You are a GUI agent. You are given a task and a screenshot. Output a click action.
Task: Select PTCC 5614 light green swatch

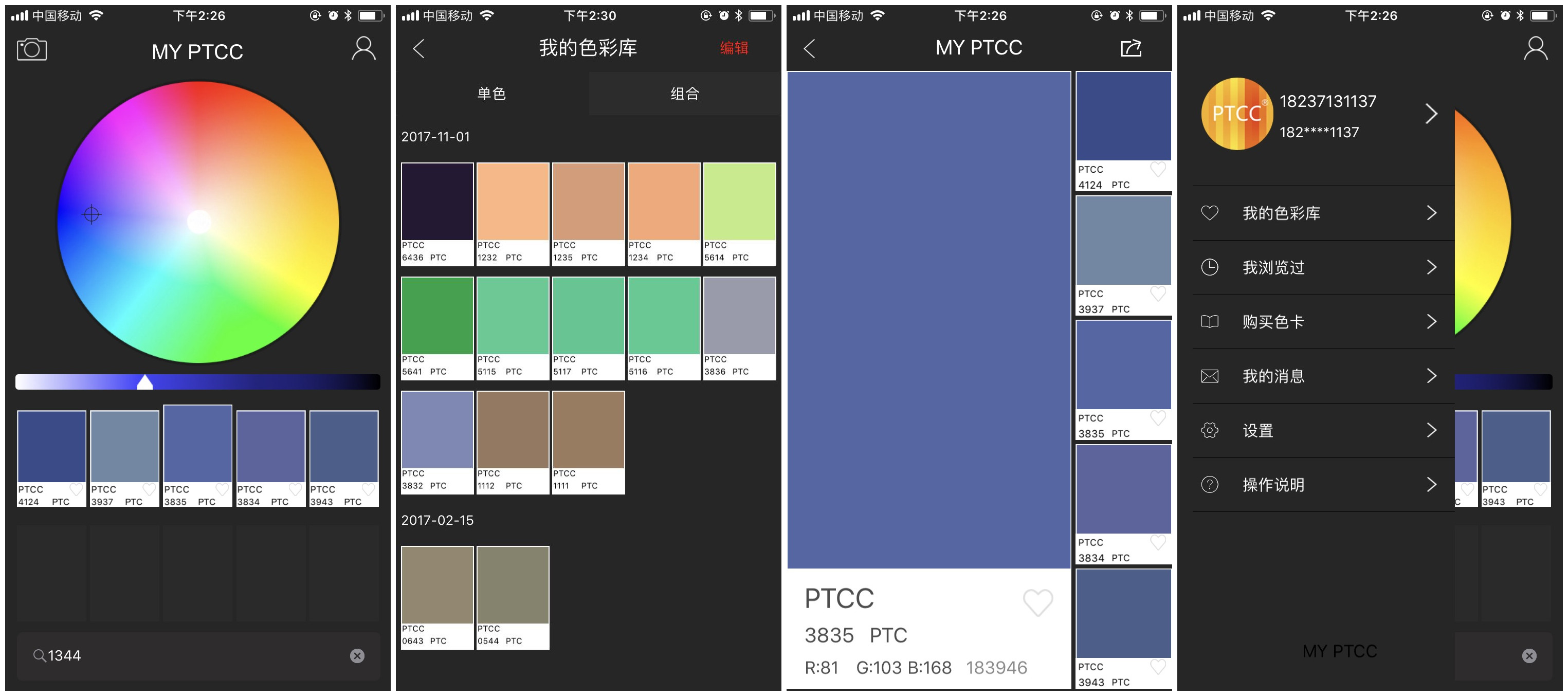tap(740, 214)
